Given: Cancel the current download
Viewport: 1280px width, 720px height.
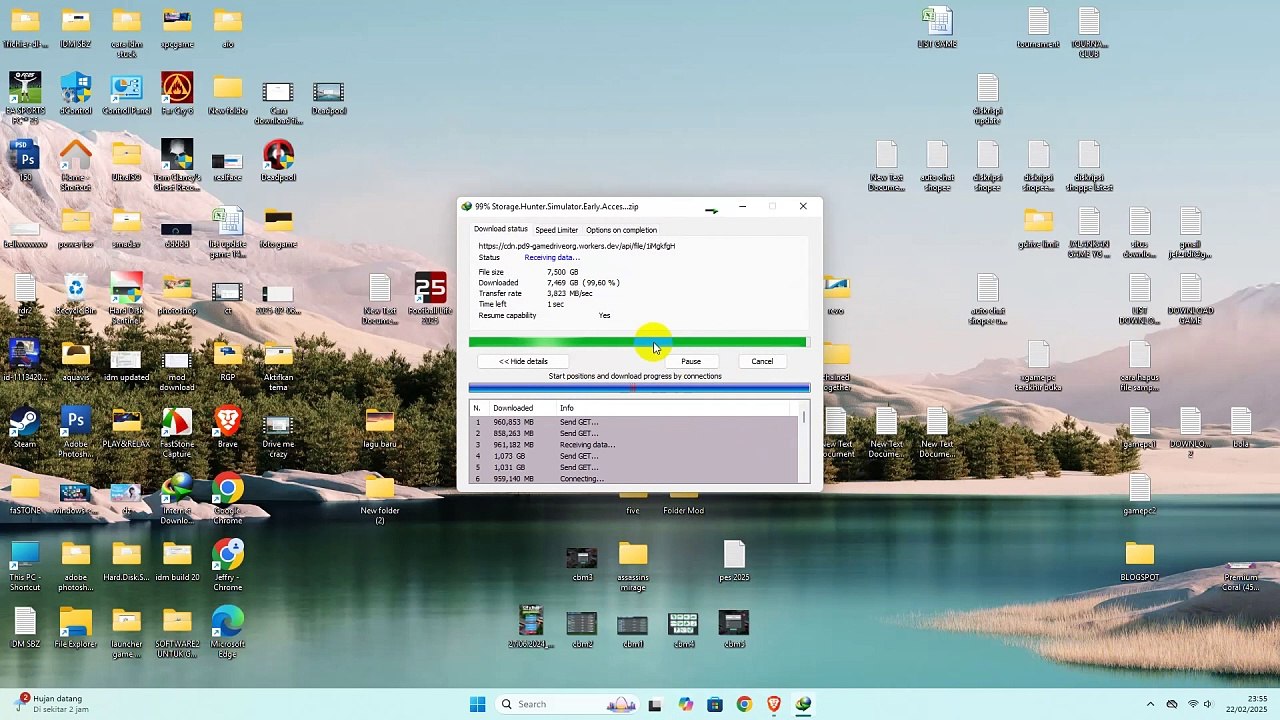Looking at the screenshot, I should coord(762,361).
